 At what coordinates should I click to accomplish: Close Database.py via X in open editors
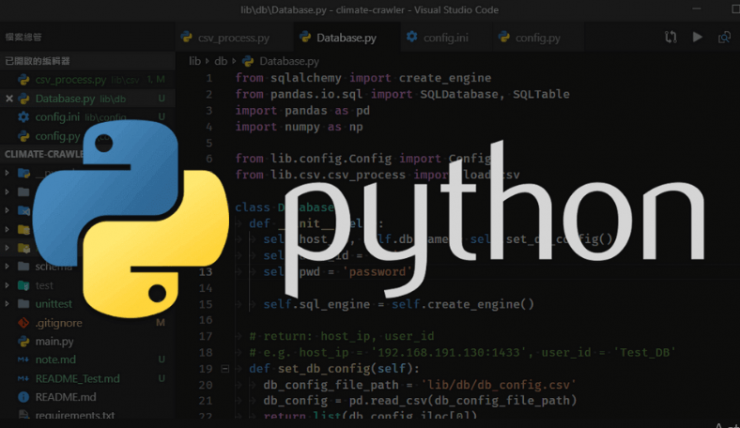click(9, 99)
